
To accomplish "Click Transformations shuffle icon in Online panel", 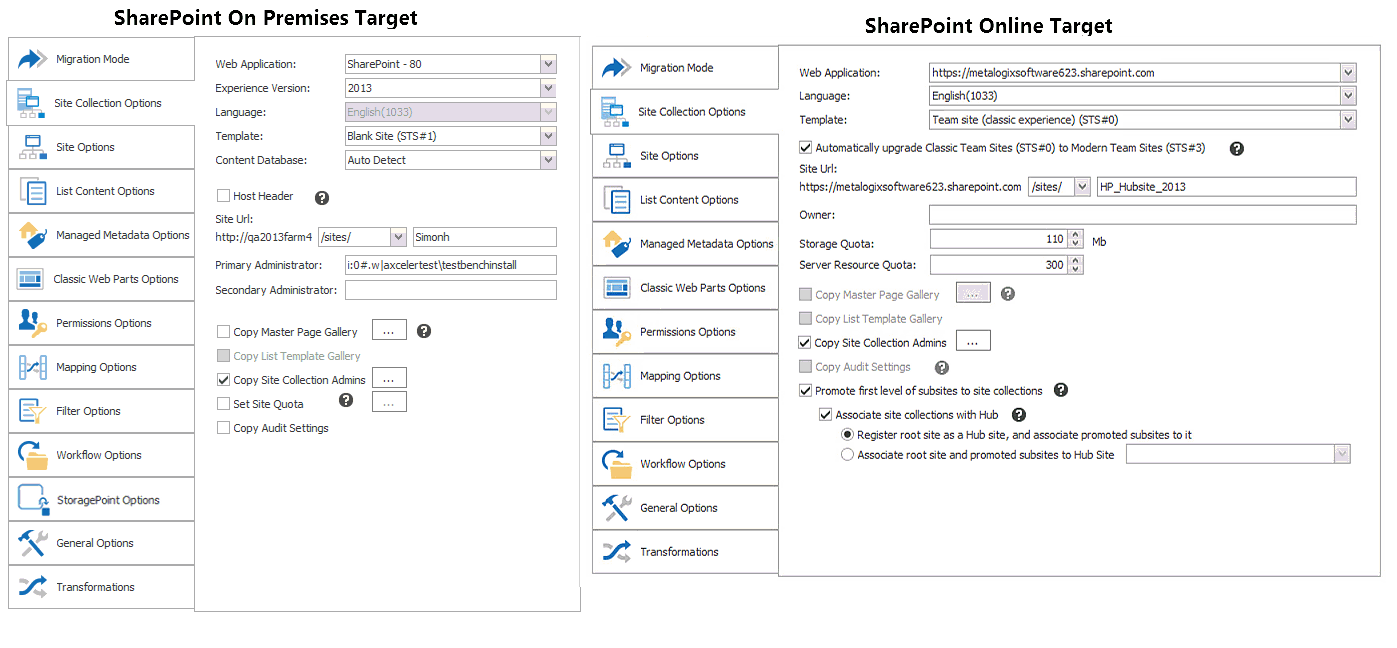I will [617, 552].
